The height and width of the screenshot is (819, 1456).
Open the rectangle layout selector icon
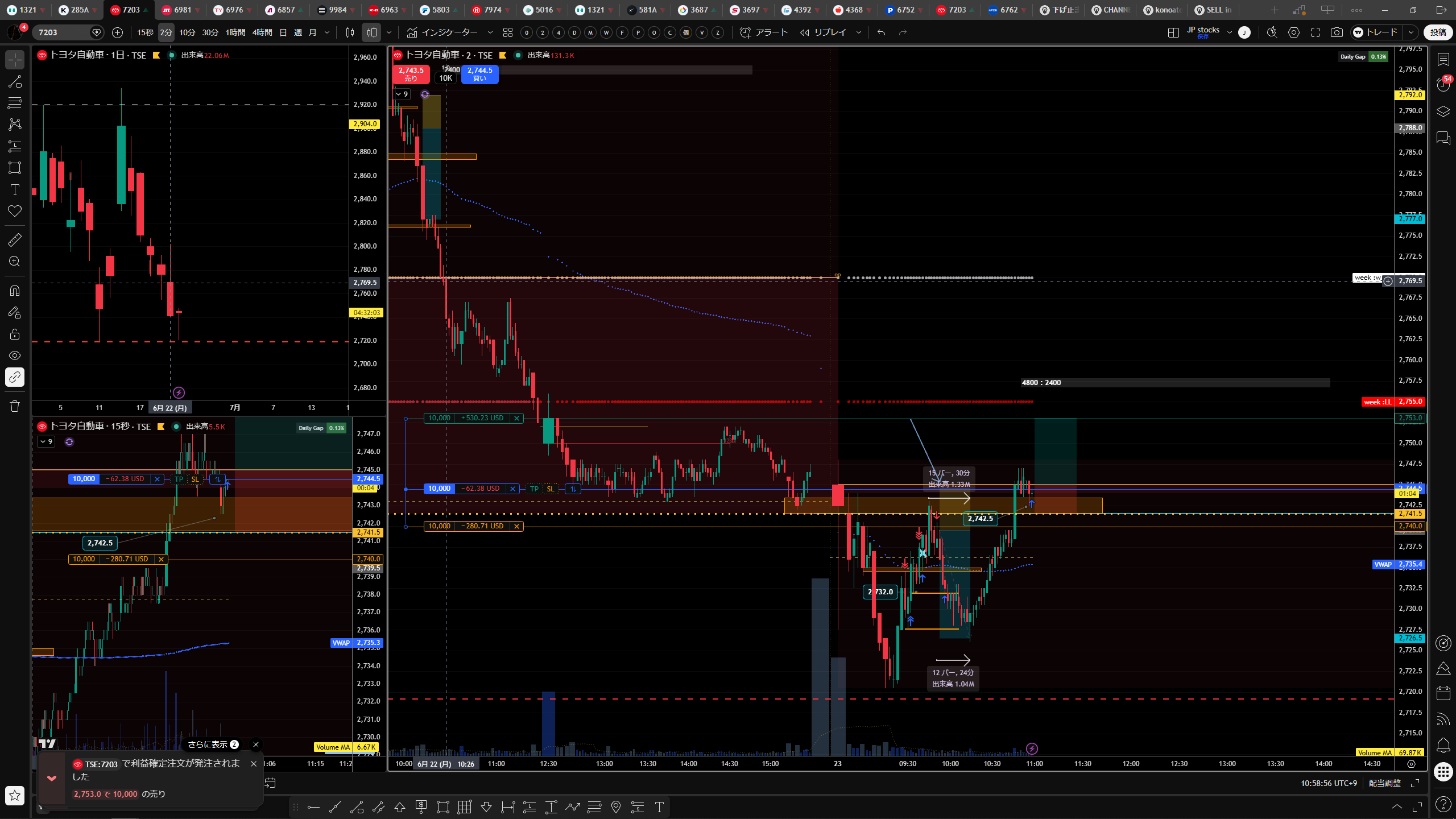[1173, 32]
